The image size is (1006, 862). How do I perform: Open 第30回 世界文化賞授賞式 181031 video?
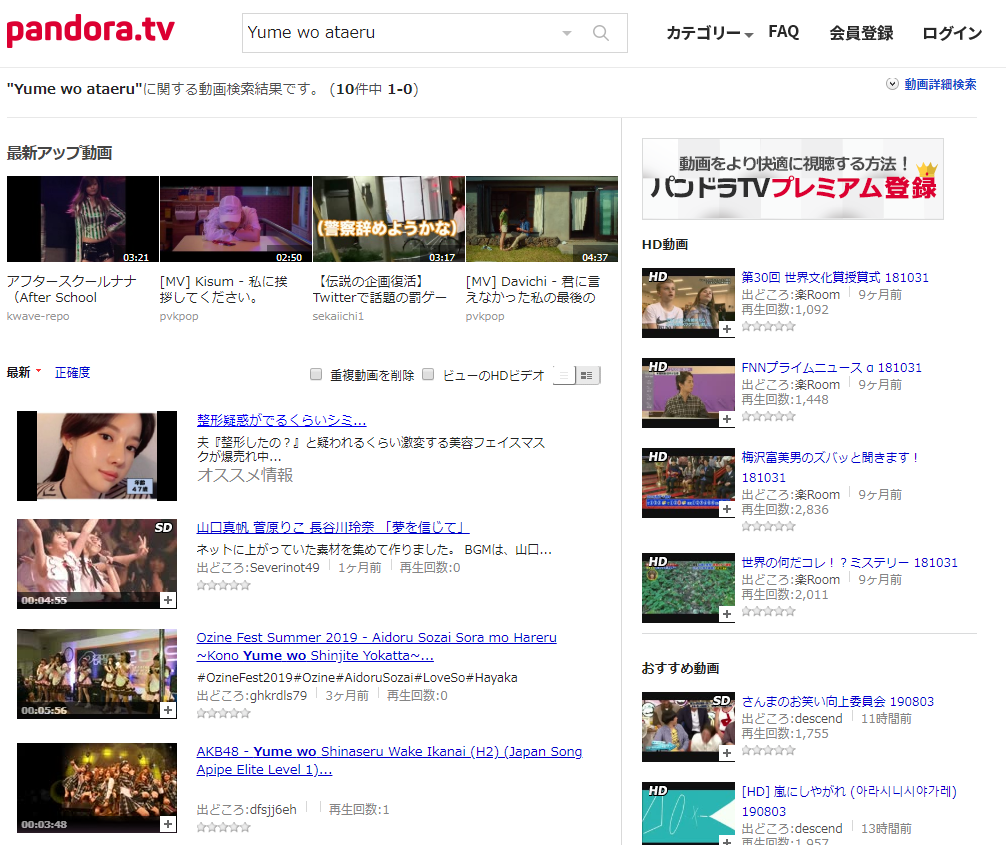pos(835,278)
